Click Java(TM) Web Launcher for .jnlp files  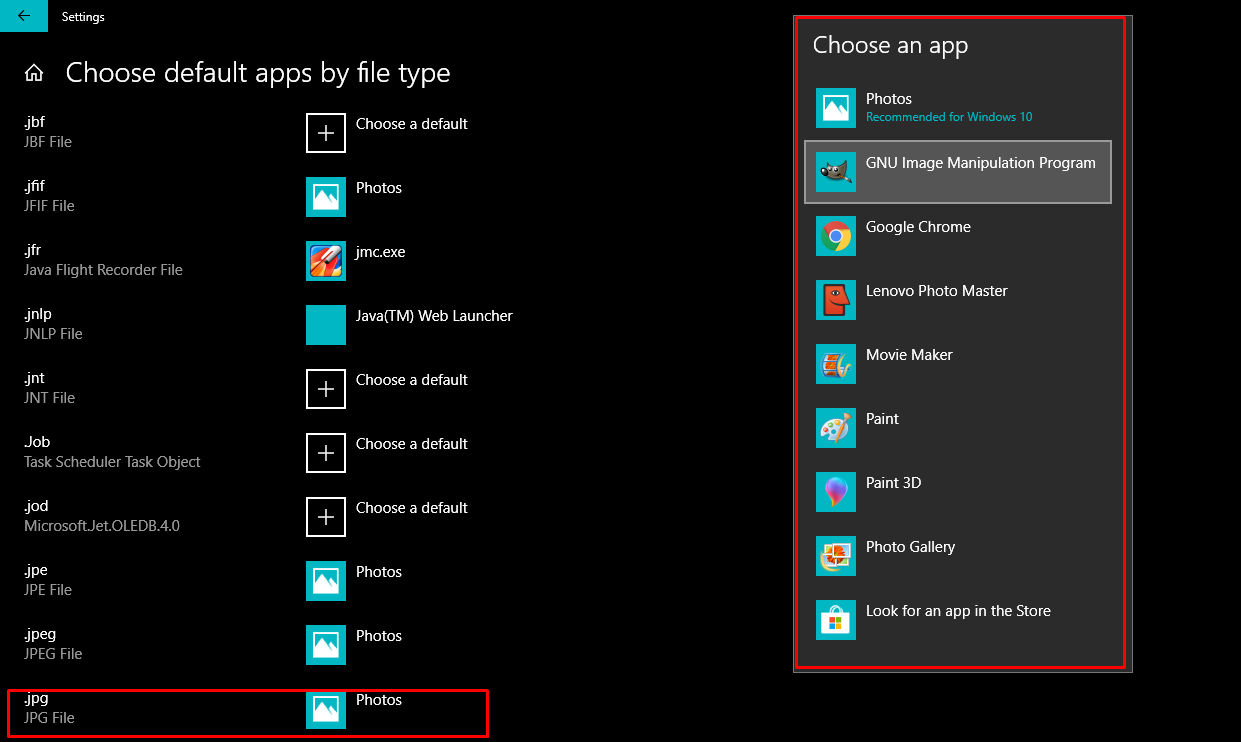tap(434, 315)
